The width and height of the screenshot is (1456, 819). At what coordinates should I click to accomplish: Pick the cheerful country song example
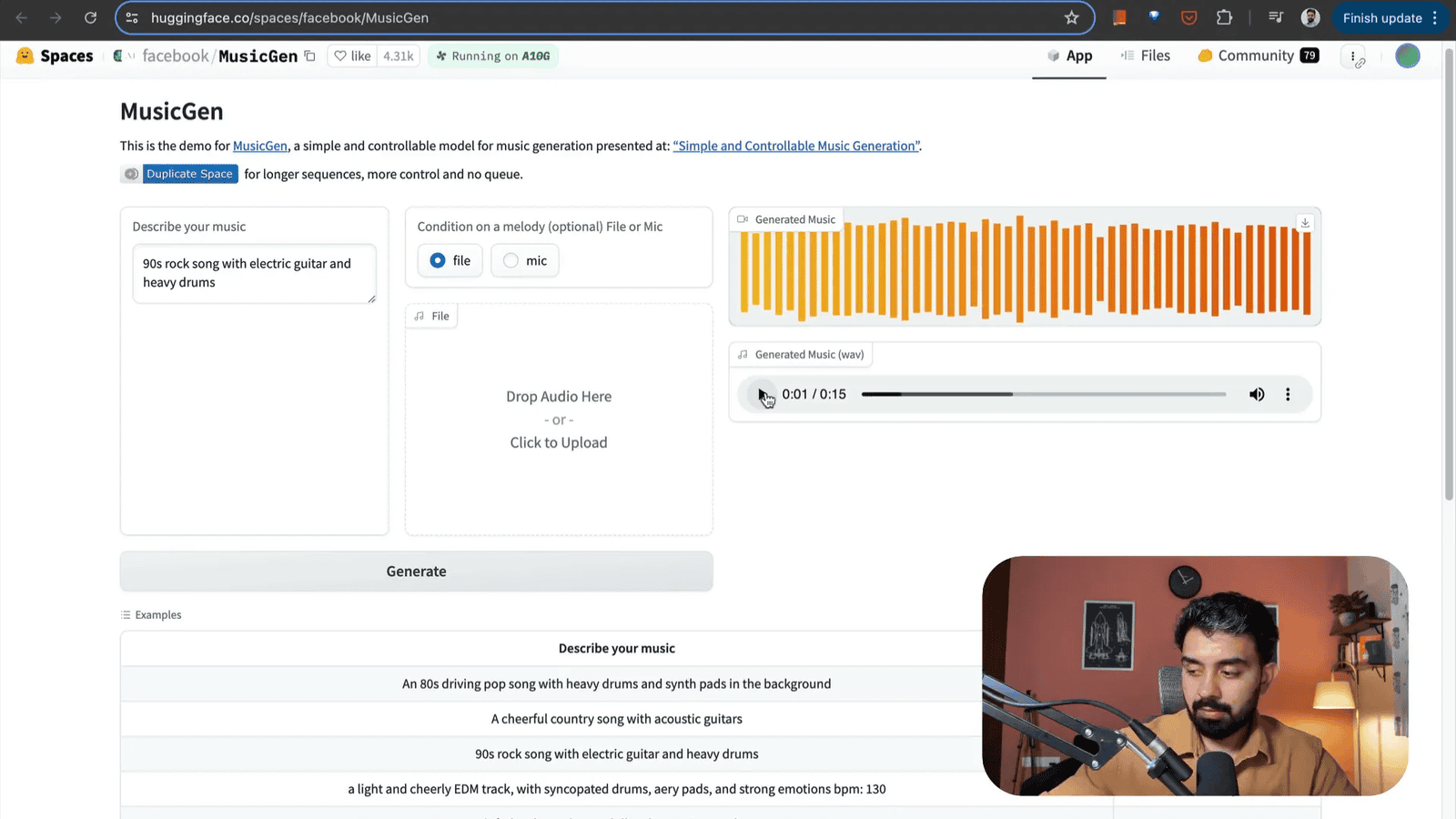pos(616,719)
